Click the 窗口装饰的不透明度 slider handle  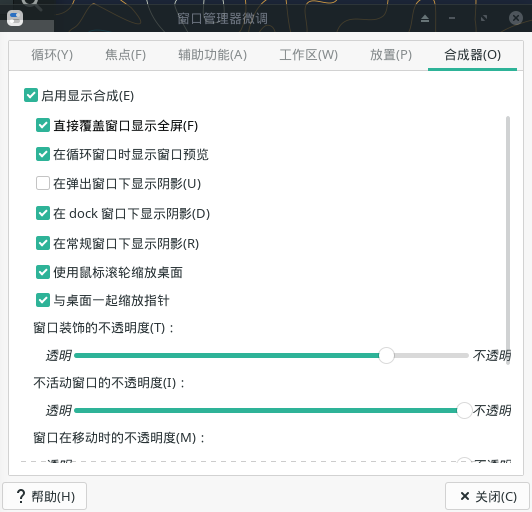pyautogui.click(x=386, y=355)
